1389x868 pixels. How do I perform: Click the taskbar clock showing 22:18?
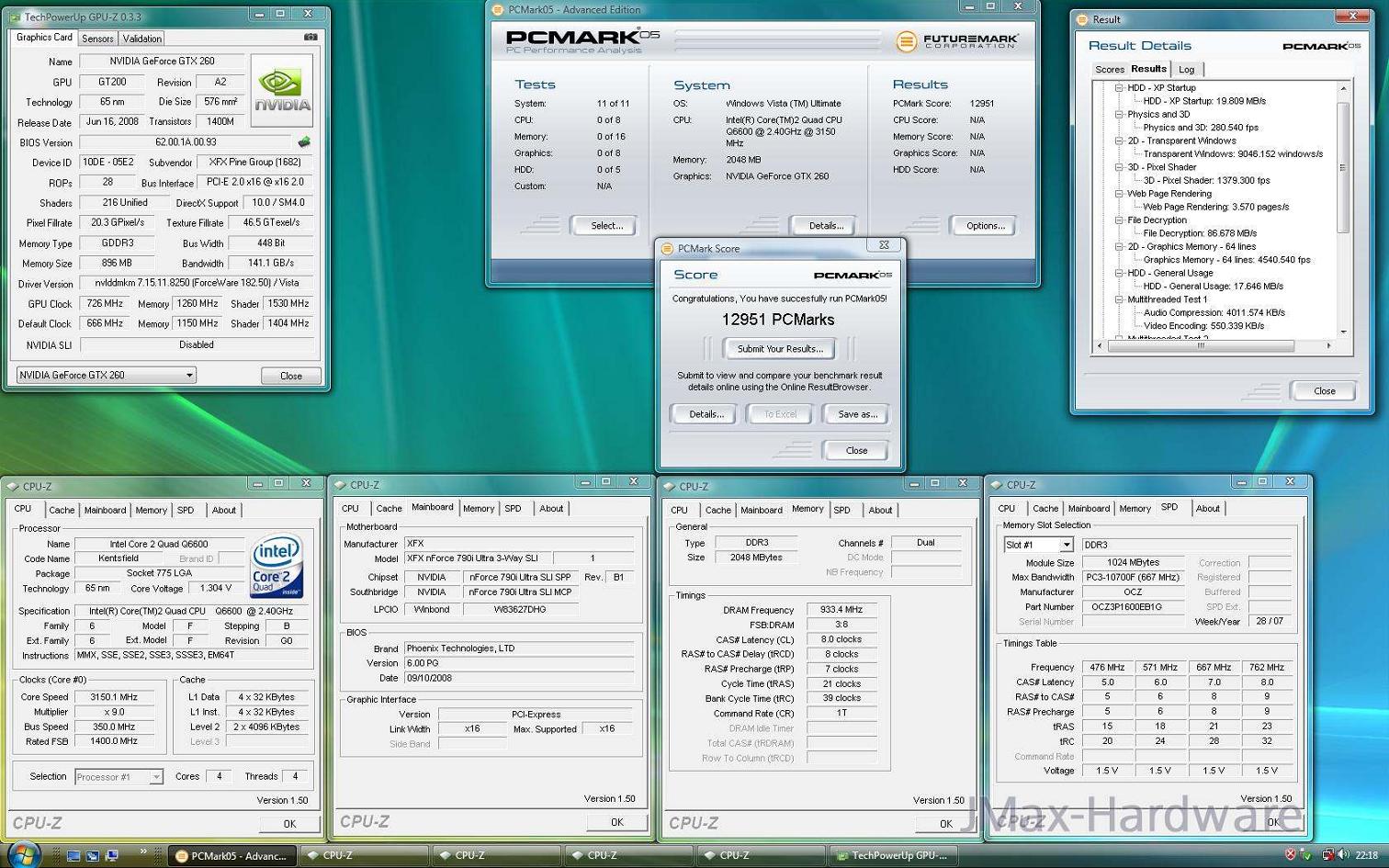[x=1366, y=855]
